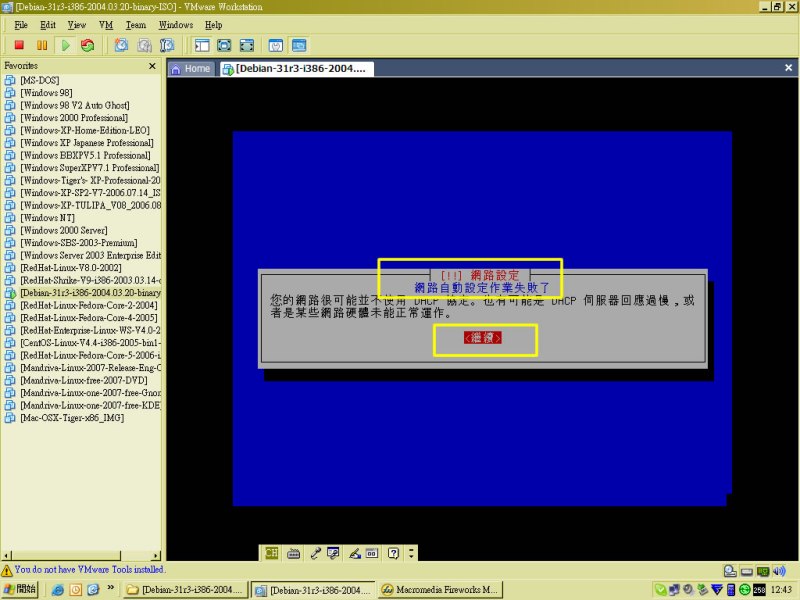Image resolution: width=800 pixels, height=600 pixels.
Task: Open the VM menu
Action: pos(106,25)
